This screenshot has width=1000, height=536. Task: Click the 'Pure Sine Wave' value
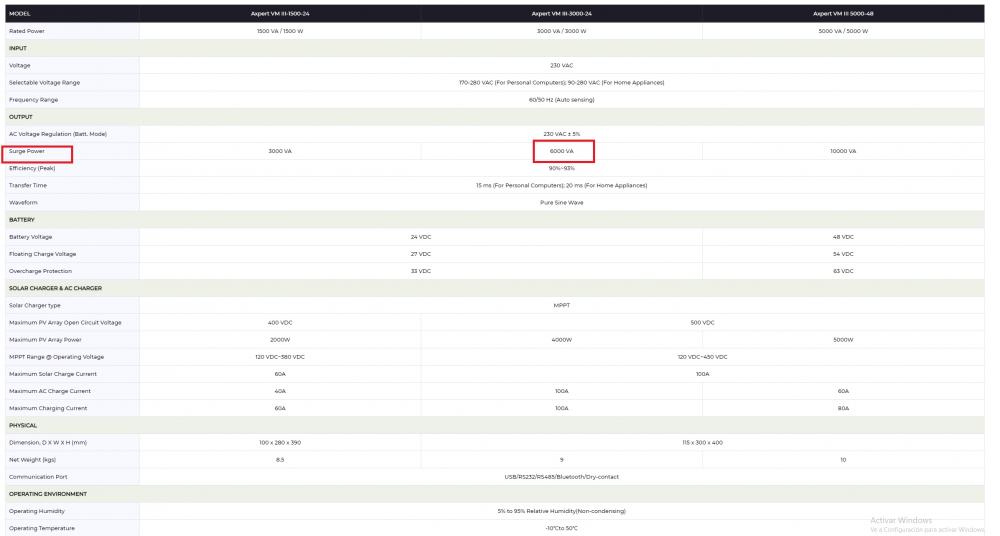click(562, 202)
